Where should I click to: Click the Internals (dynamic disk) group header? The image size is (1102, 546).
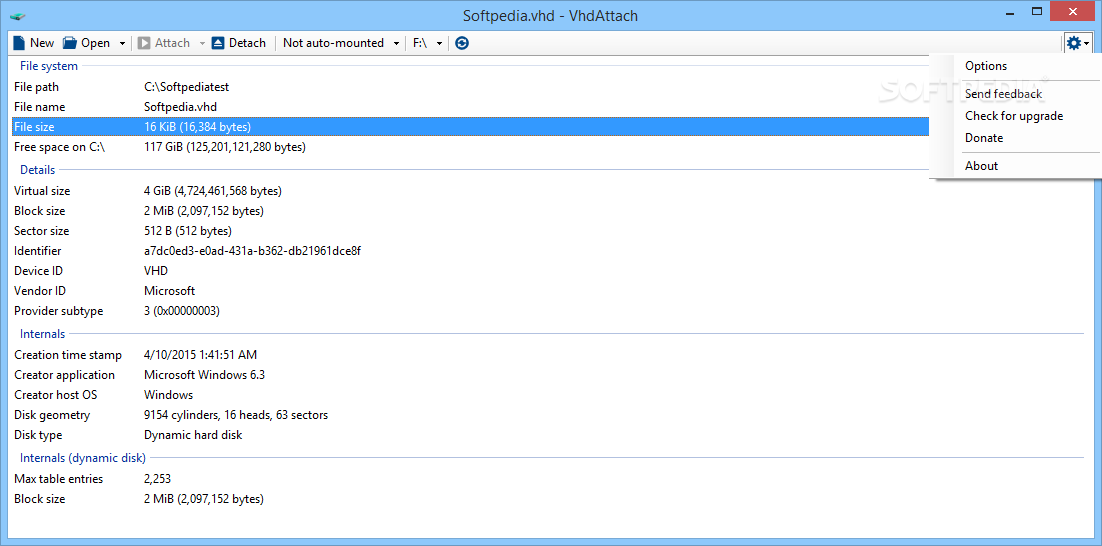pos(83,458)
